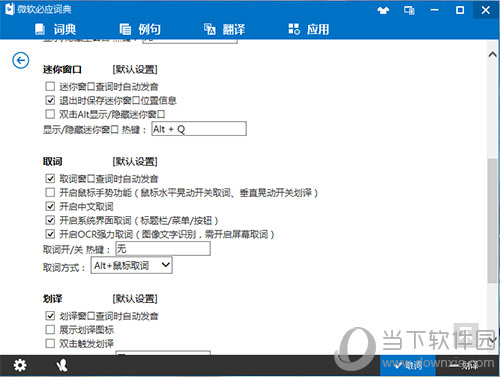Reset 迷你窗口 section to 默认设置
Viewport: 500px width, 377px height.
click(135, 69)
